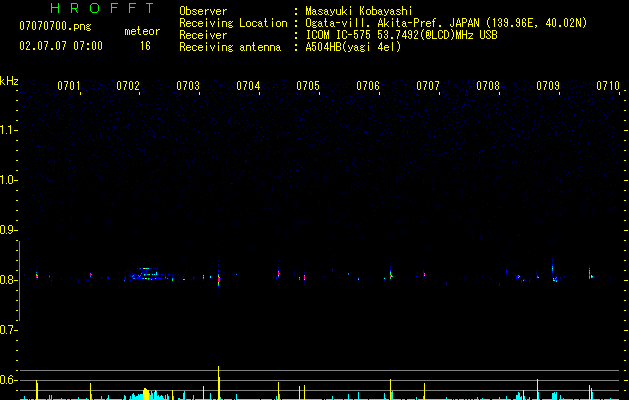Click the gray vertical range bar at left
Screen dimensions: 629x400
(x=19, y=281)
